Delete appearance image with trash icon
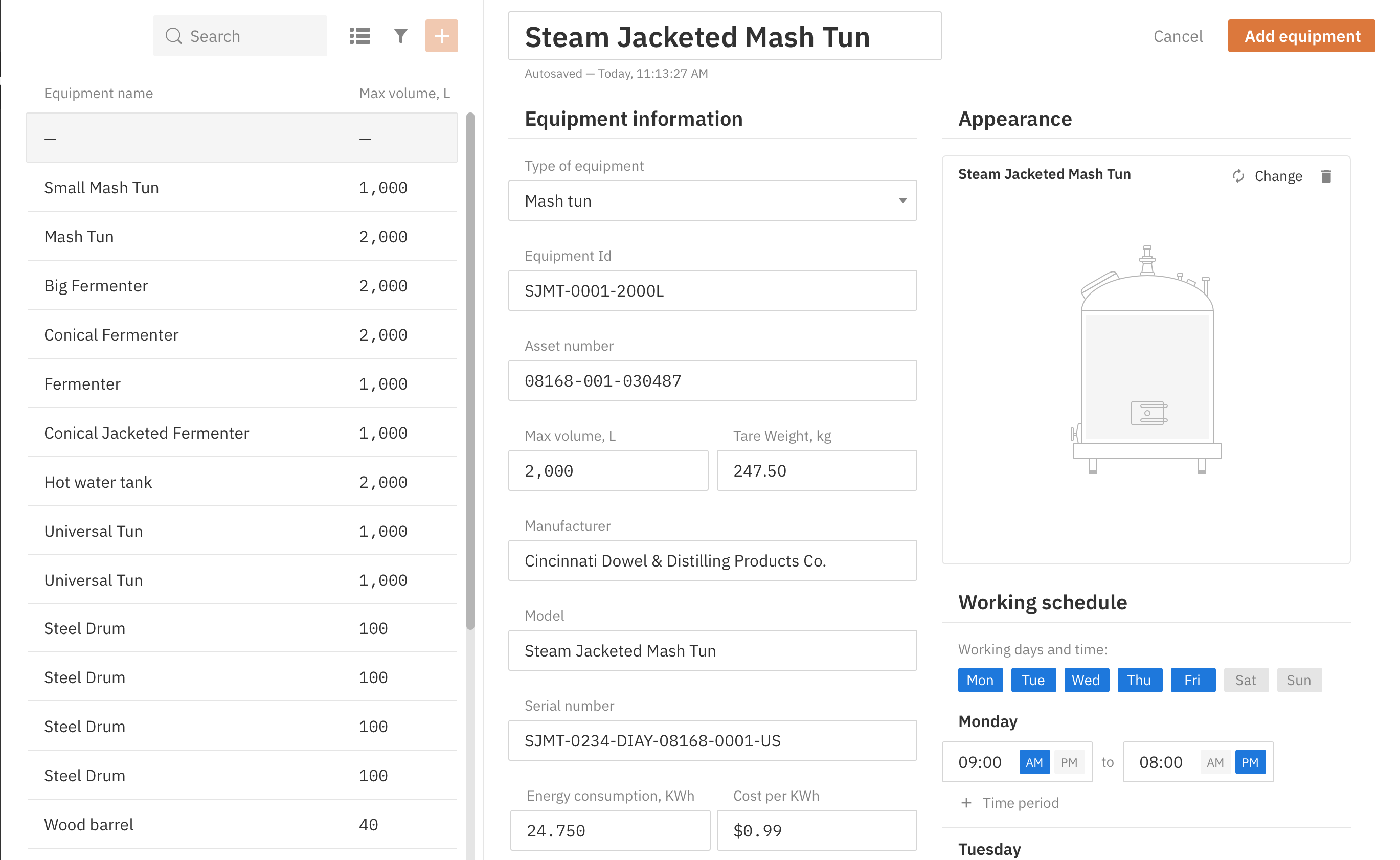Screen dimensions: 1400x860 pyautogui.click(x=1327, y=176)
